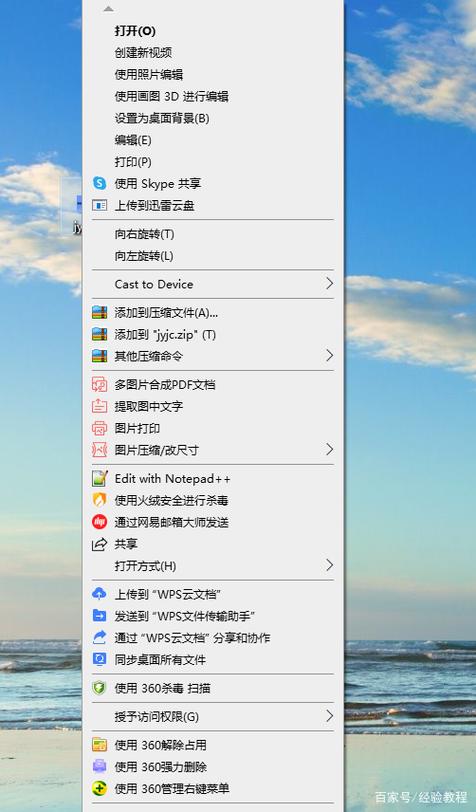Click the Cast to Device label
This screenshot has height=812, width=476.
pos(154,284)
